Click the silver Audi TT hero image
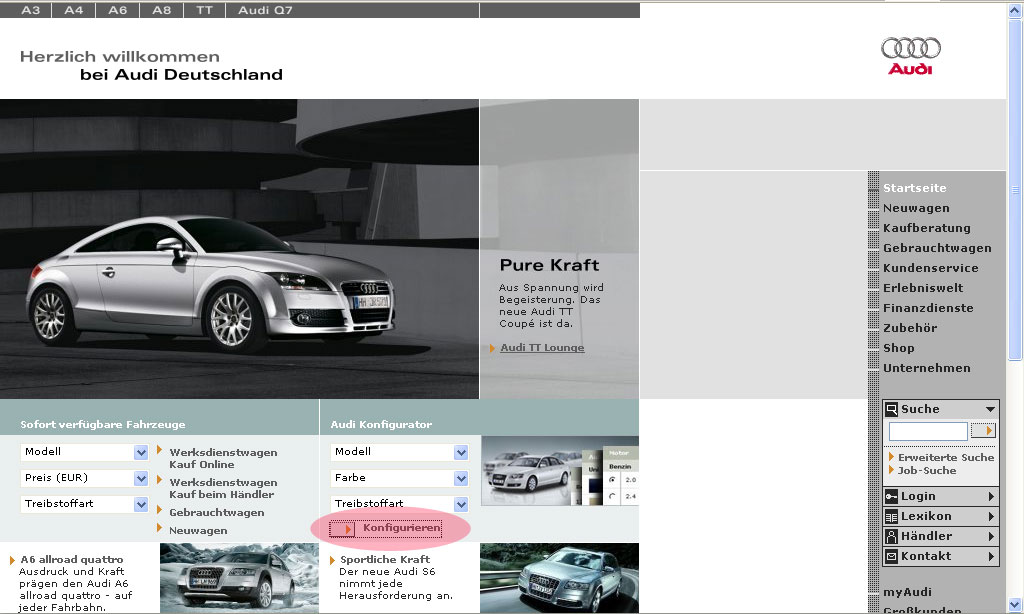This screenshot has height=614, width=1024. coord(239,249)
